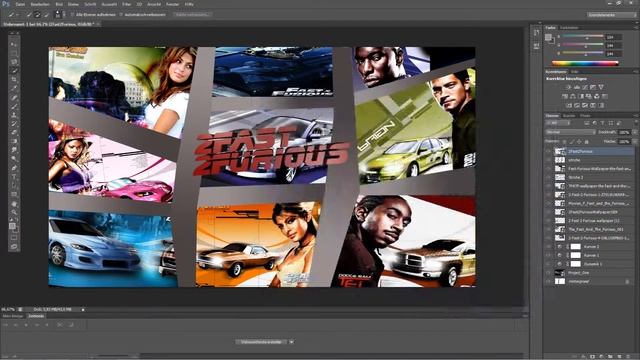This screenshot has width=640, height=360.
Task: Select the Horizontal Type tool
Action: 14,176
